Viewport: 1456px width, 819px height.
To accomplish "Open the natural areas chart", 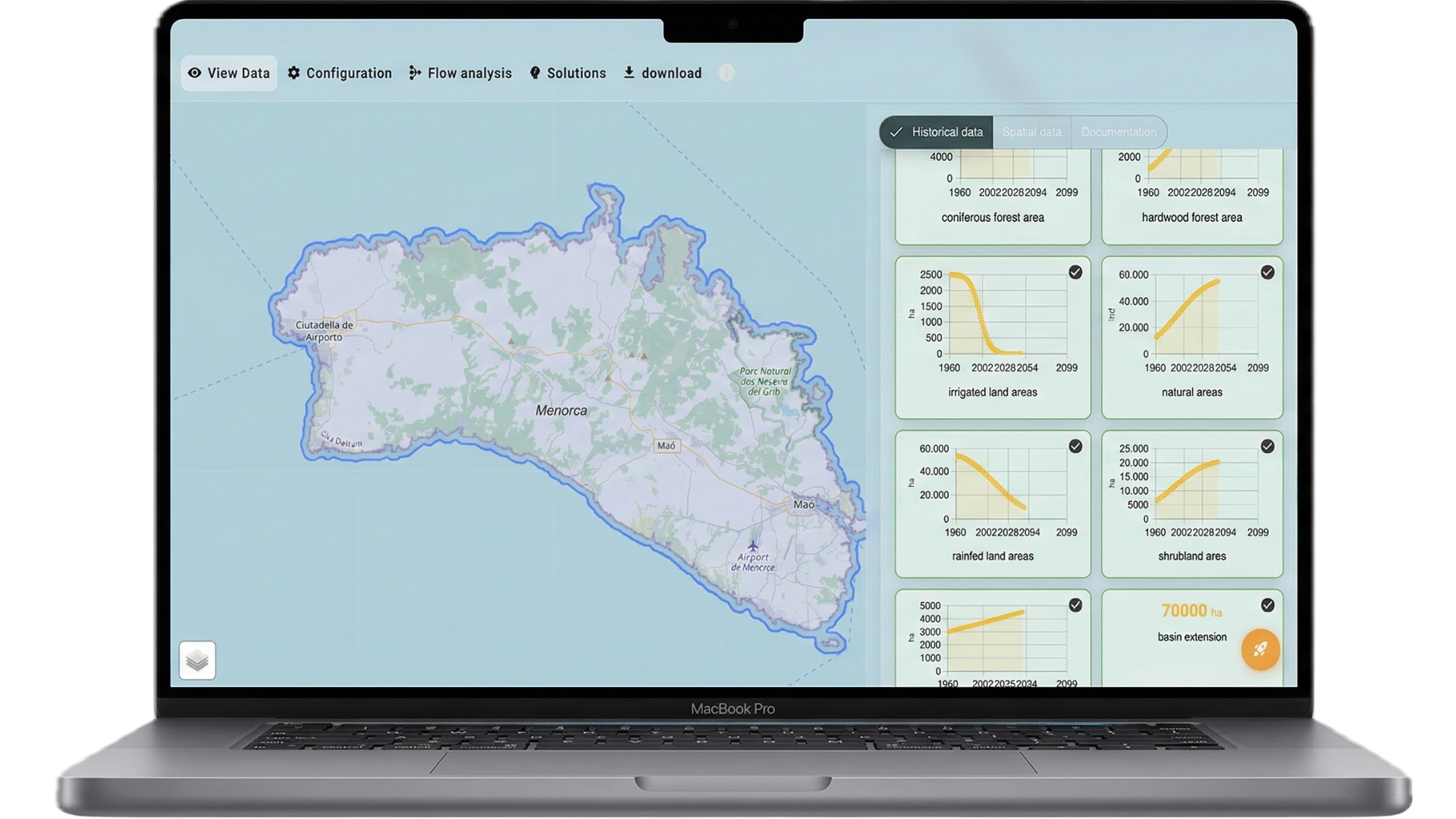I will click(1192, 337).
